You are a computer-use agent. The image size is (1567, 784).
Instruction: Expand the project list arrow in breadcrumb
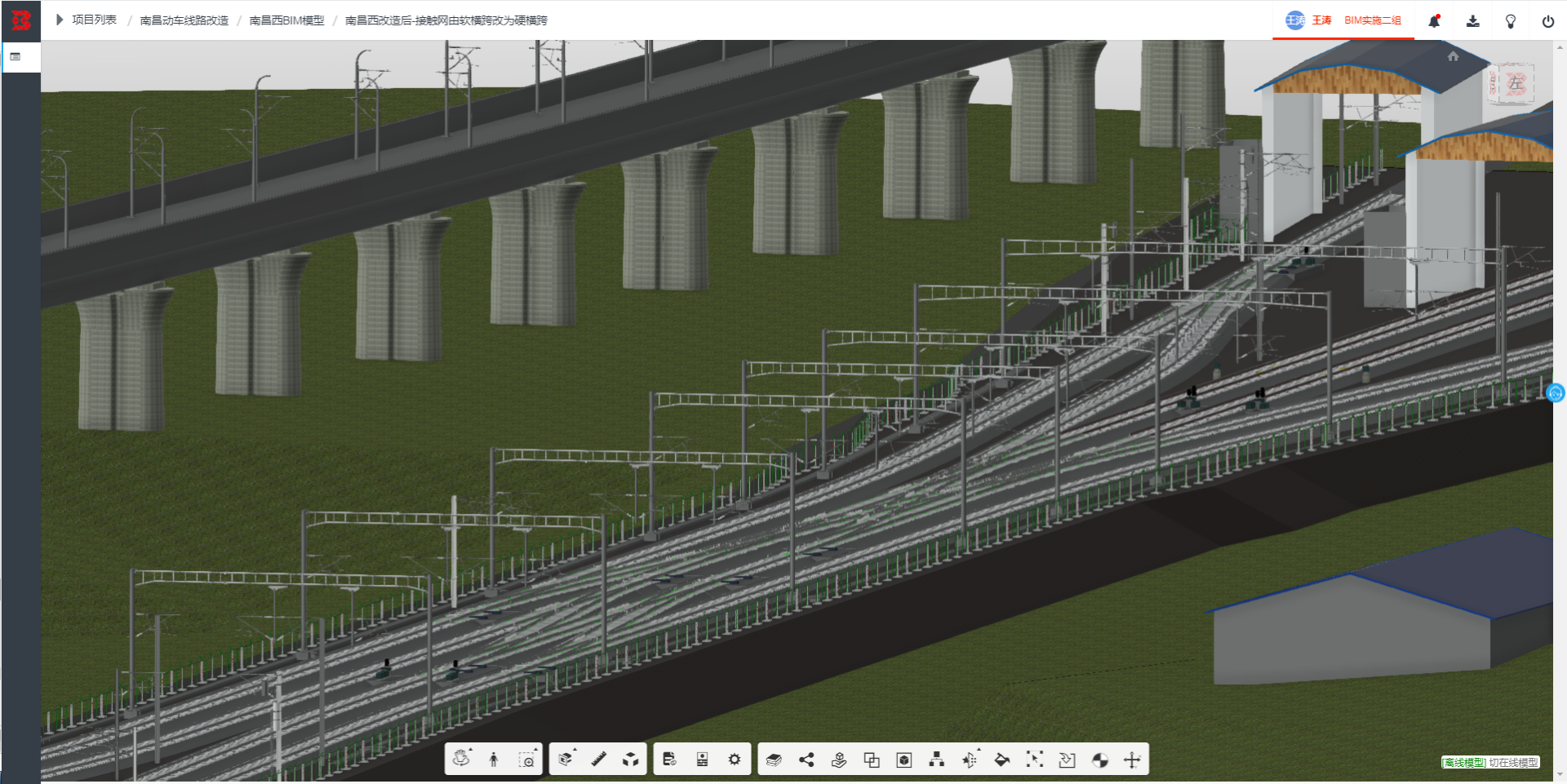[x=60, y=20]
